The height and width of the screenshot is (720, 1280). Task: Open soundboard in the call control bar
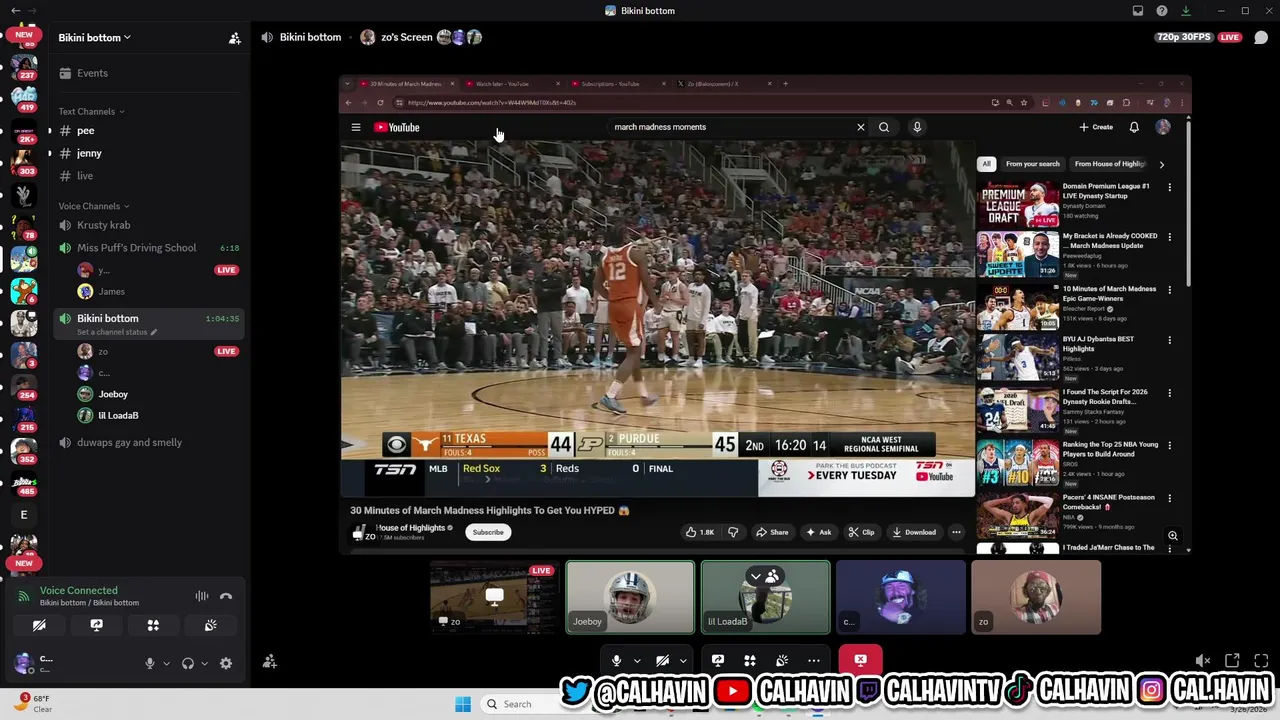(x=782, y=660)
